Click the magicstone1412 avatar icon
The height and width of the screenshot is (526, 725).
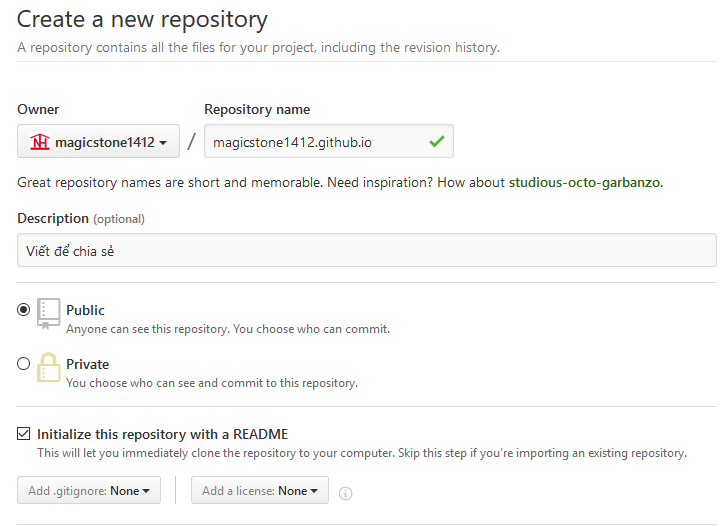coord(40,141)
